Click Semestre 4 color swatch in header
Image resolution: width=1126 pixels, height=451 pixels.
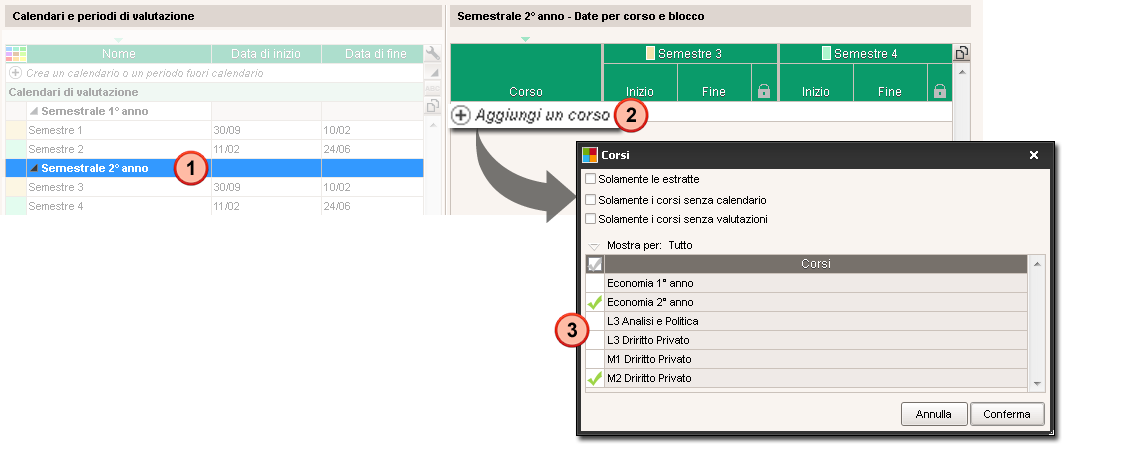(x=827, y=53)
